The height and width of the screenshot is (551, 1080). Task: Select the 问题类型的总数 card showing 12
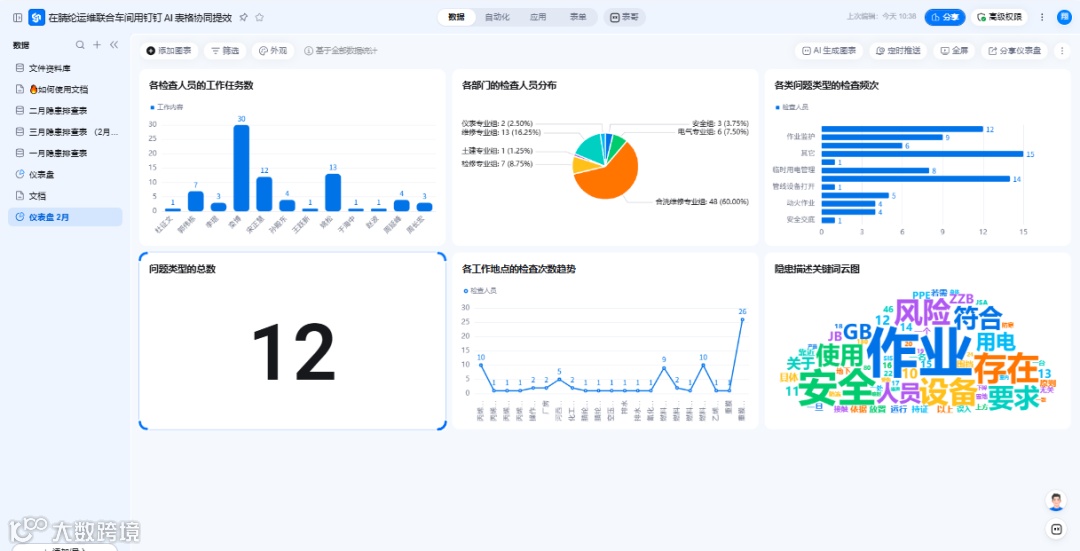pos(293,341)
